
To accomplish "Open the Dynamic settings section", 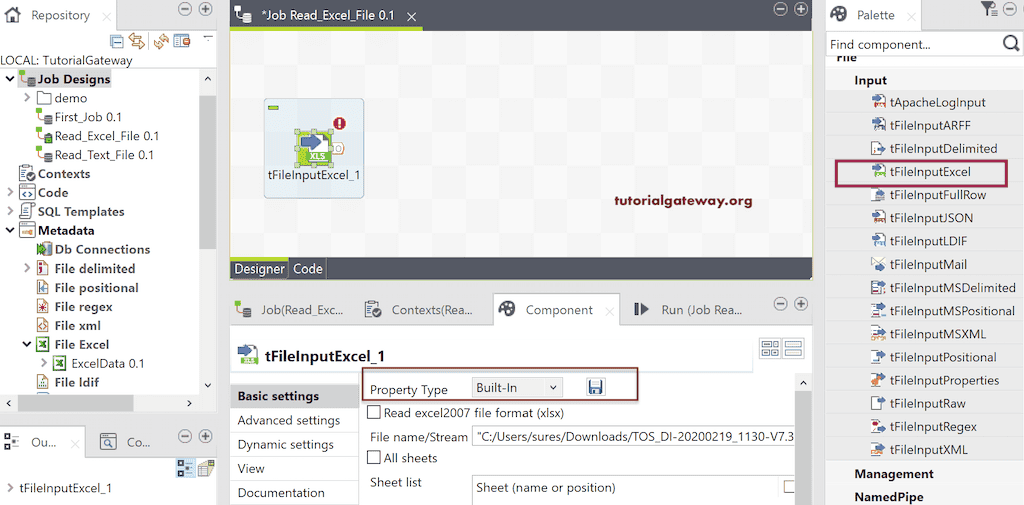I will 294,444.
